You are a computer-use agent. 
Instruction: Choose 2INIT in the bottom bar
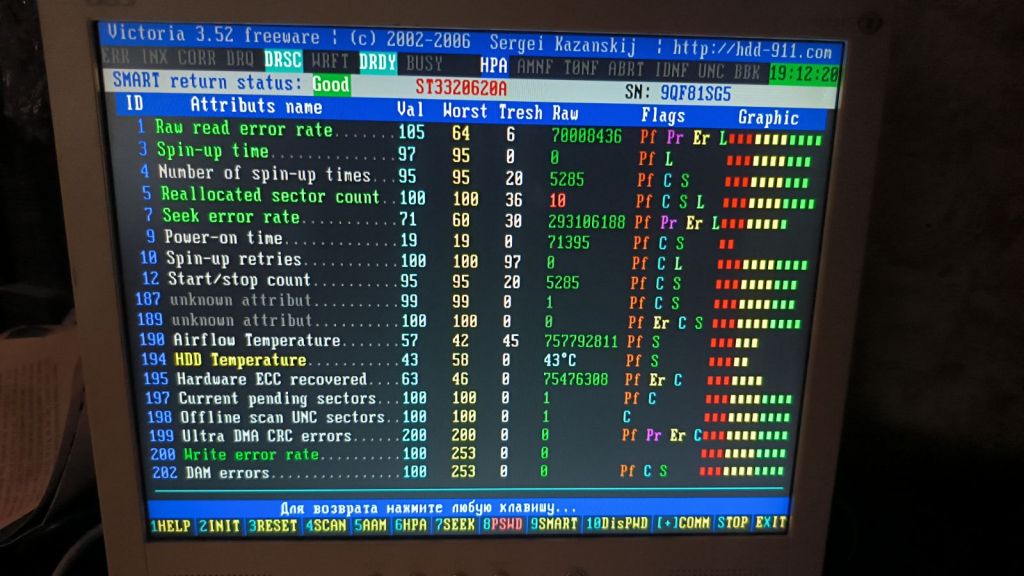click(220, 526)
